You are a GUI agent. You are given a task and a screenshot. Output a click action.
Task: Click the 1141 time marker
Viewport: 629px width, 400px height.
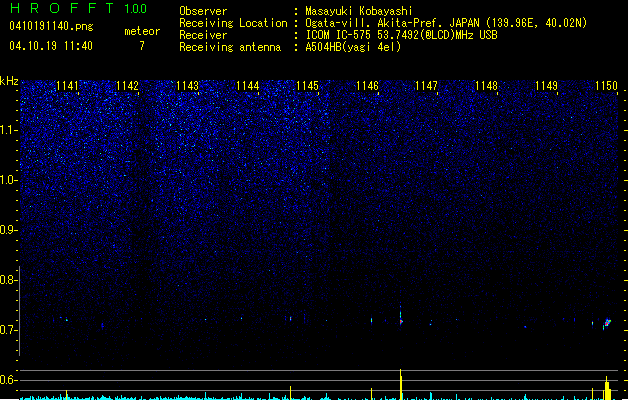tap(67, 86)
